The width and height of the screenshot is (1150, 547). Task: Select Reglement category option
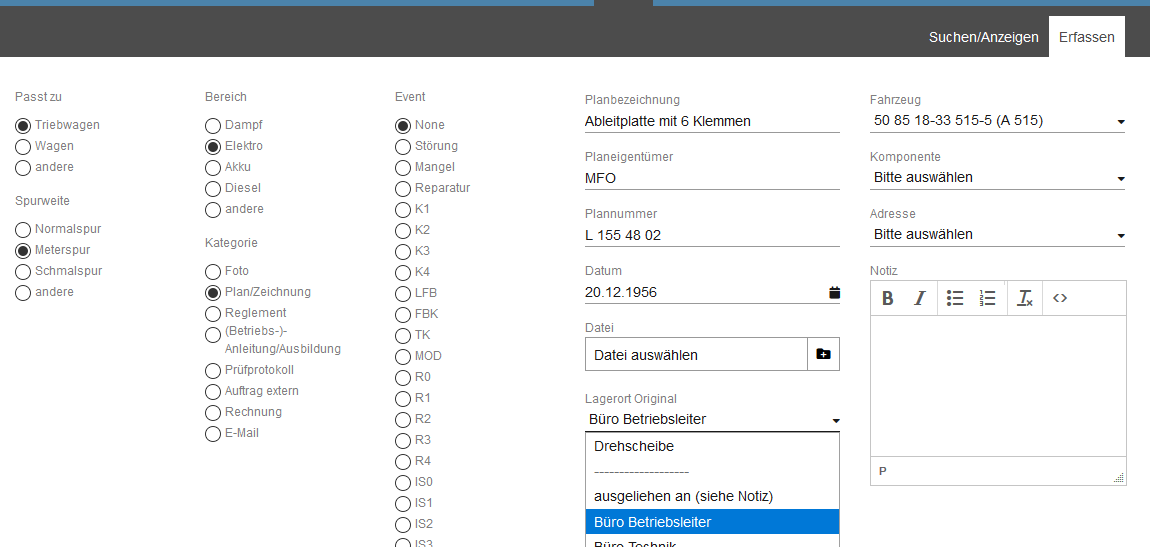tap(213, 313)
